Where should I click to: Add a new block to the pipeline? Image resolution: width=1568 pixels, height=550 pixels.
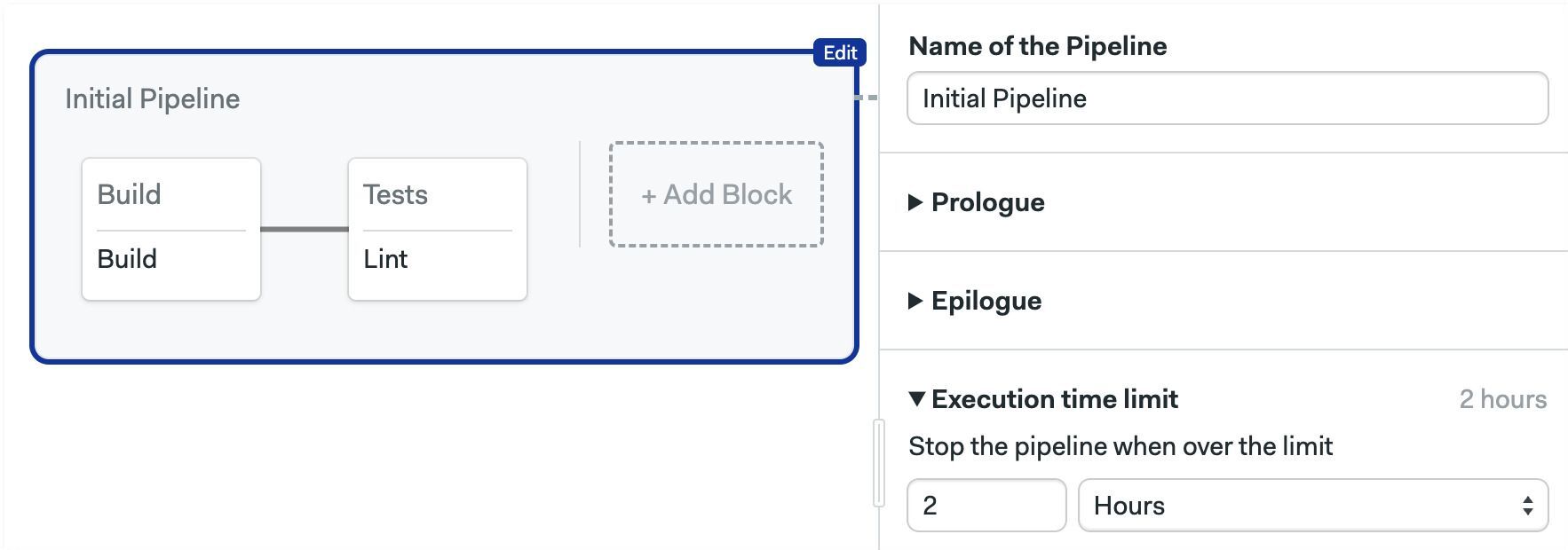click(x=717, y=194)
